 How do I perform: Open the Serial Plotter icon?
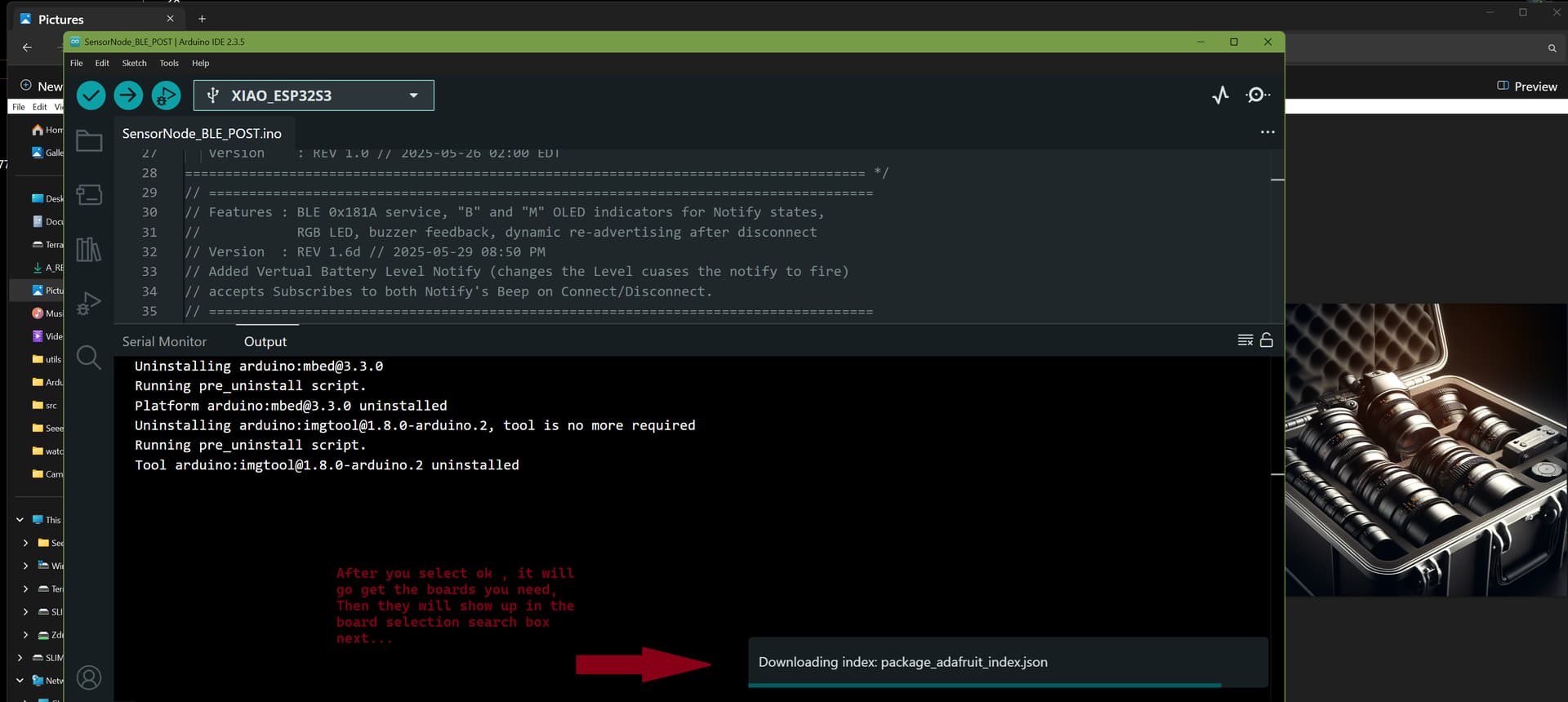coord(1220,96)
